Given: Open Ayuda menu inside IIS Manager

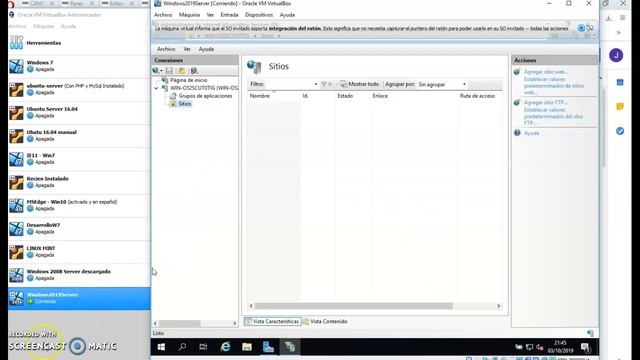Looking at the screenshot, I should tap(206, 49).
